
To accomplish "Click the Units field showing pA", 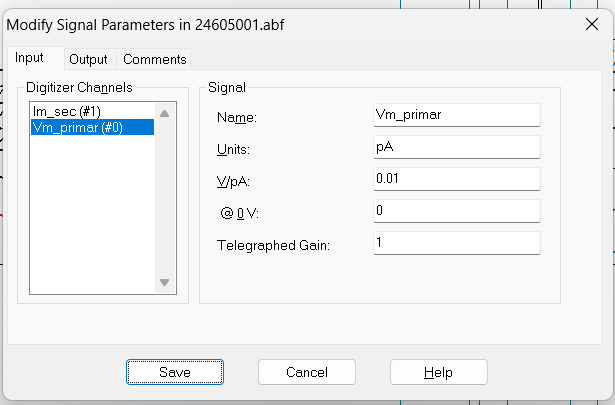I will click(x=457, y=147).
